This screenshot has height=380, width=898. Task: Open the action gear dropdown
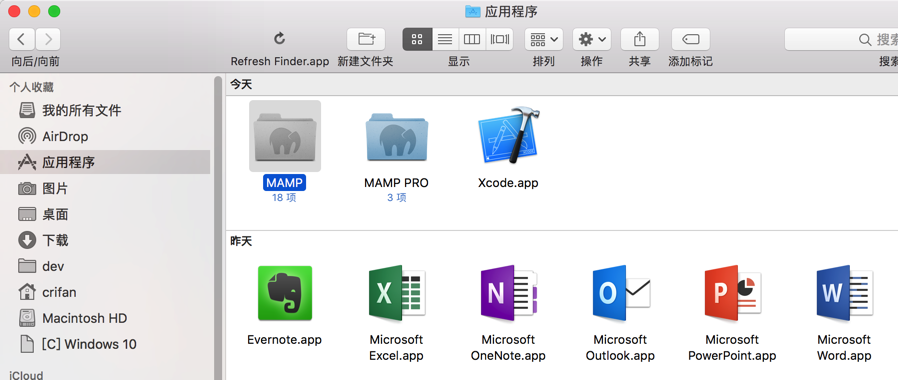point(592,39)
